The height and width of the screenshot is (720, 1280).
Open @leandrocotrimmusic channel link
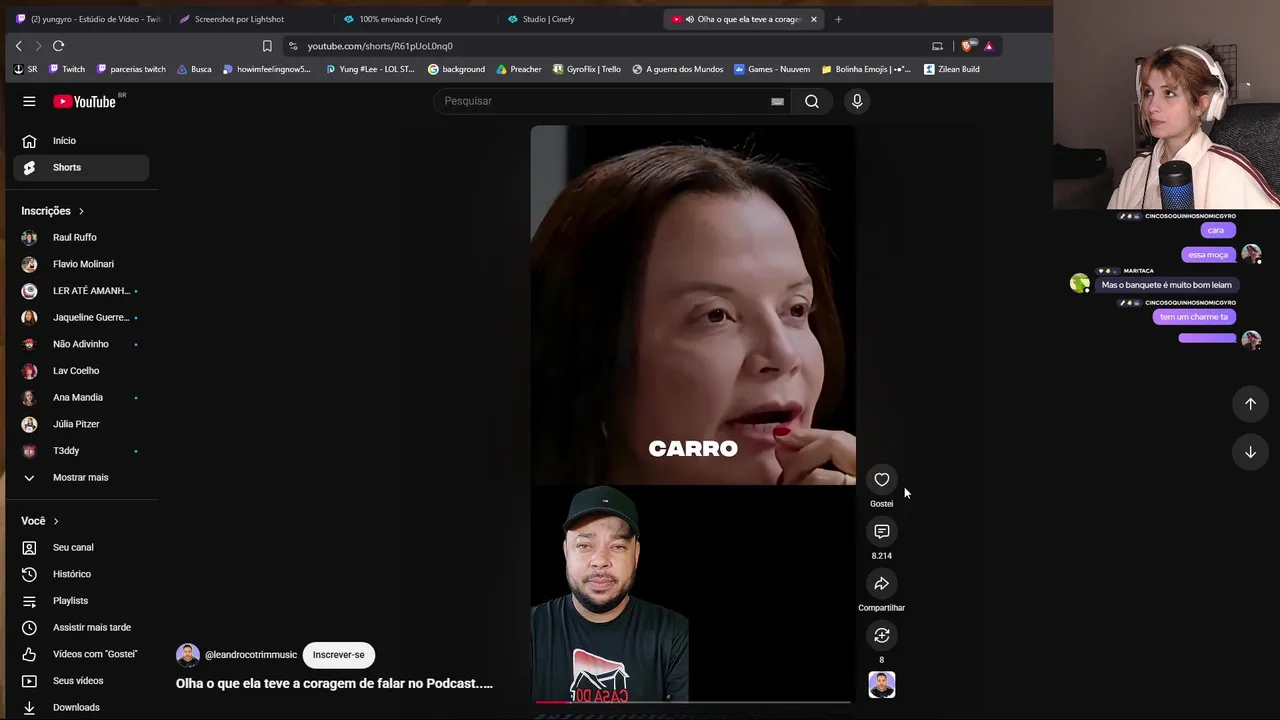pos(251,655)
